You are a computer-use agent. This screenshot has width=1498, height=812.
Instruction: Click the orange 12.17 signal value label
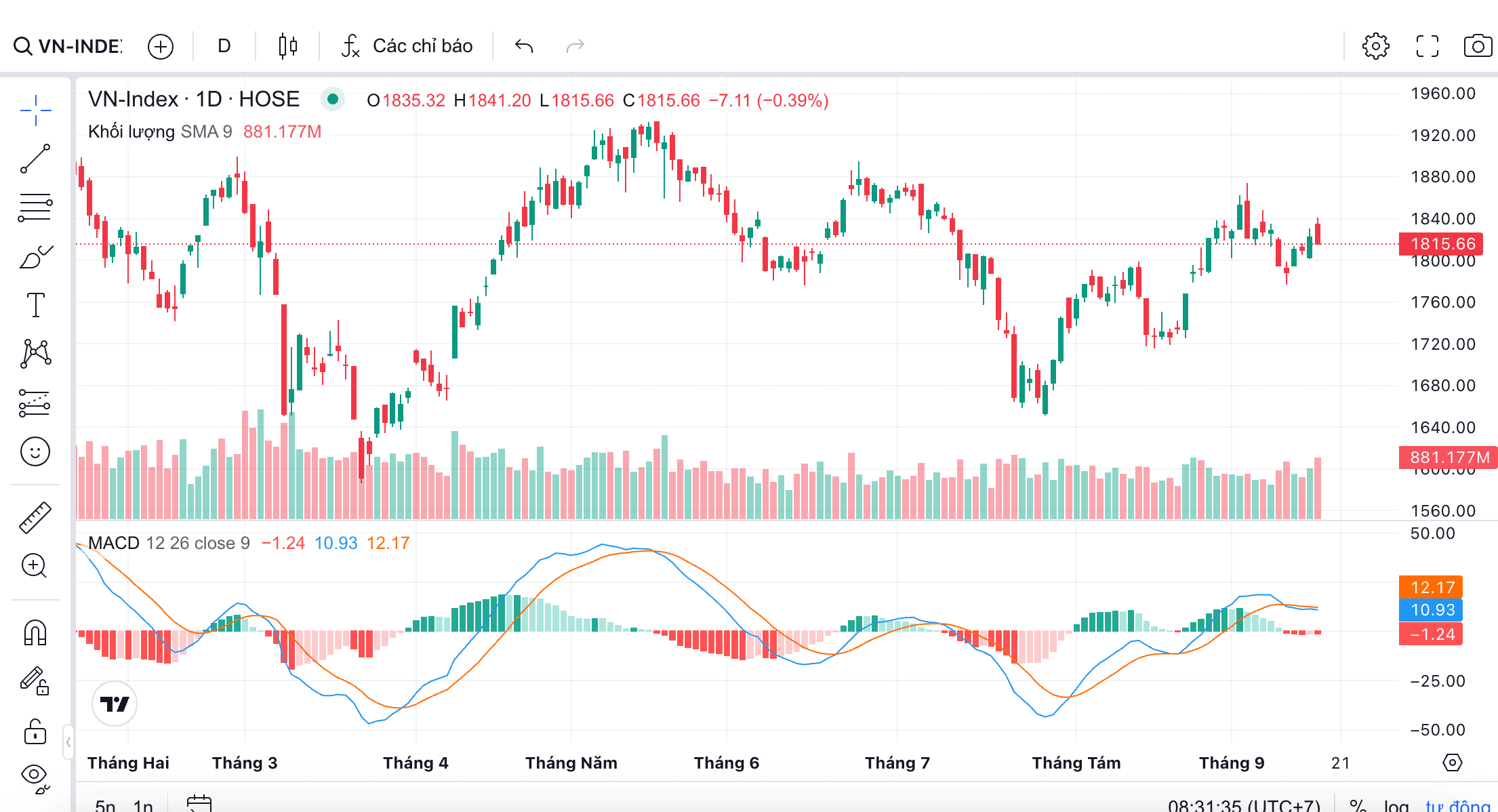(1431, 587)
